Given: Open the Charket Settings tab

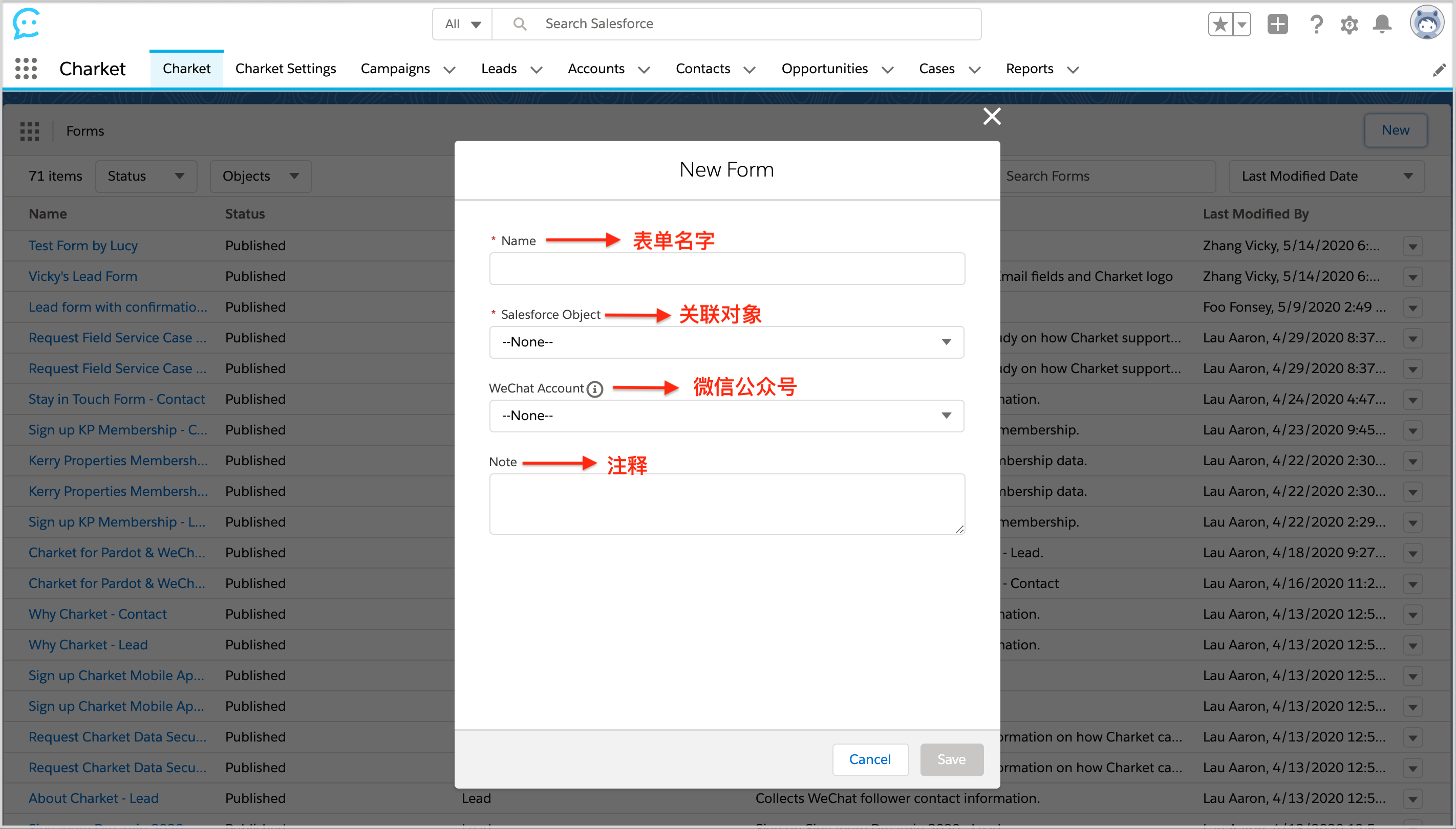Looking at the screenshot, I should point(285,69).
